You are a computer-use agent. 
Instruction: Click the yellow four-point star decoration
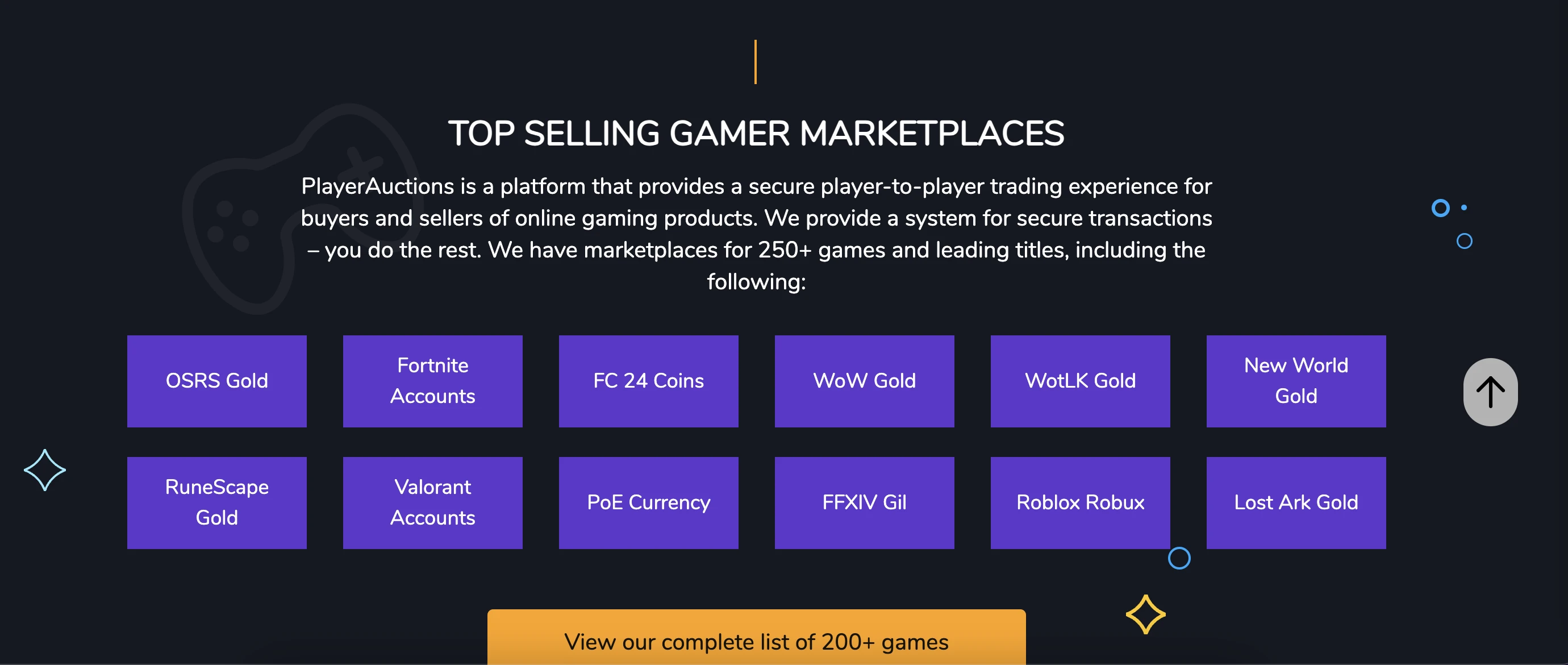tap(1145, 614)
